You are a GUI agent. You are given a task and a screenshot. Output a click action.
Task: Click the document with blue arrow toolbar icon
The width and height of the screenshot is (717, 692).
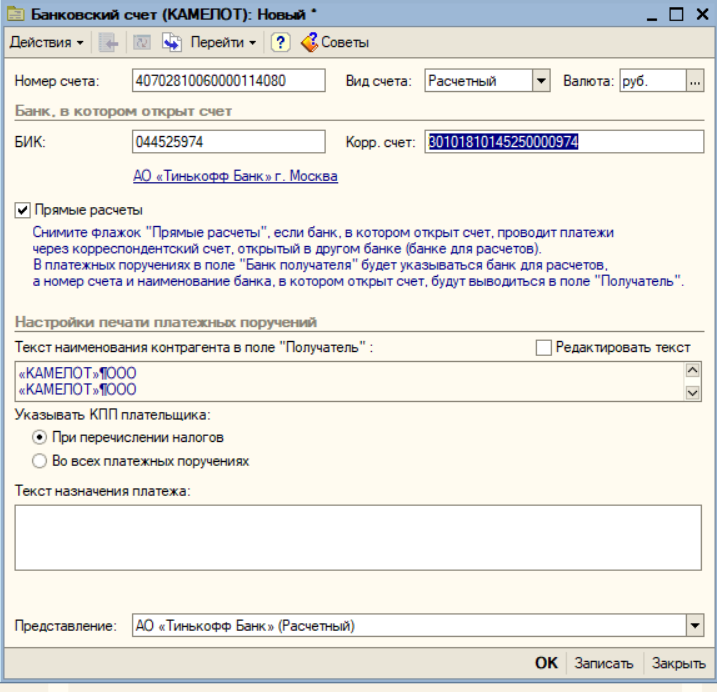(x=172, y=43)
